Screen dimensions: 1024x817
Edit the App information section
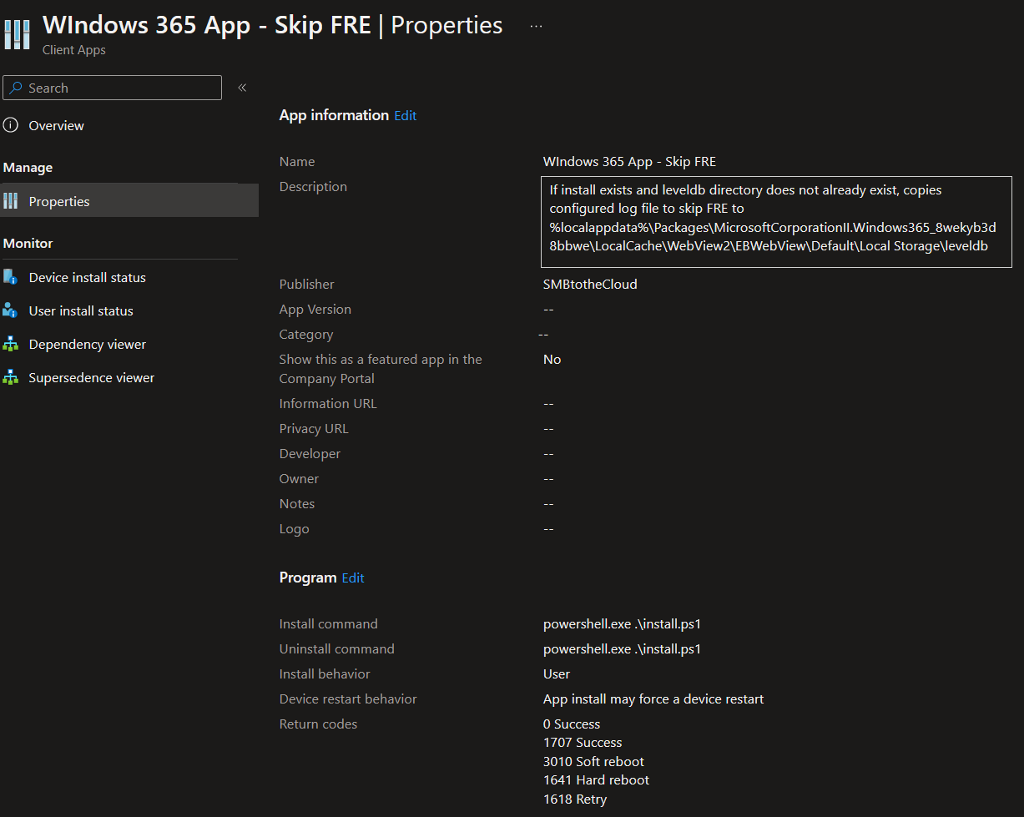[405, 116]
